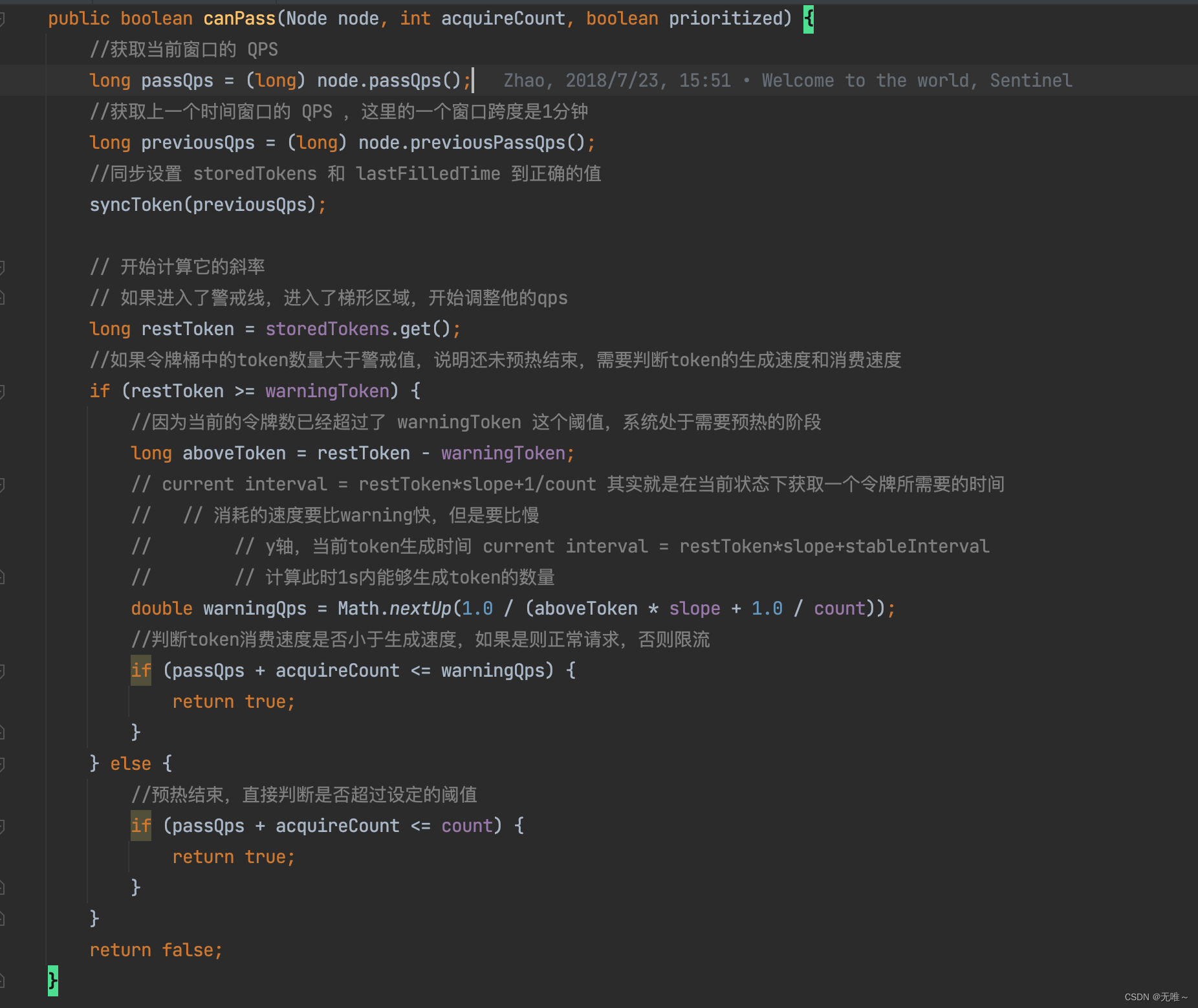Click 'warningToken' in 'if (restToken >= warningToken)'
1198x1008 pixels.
(327, 391)
